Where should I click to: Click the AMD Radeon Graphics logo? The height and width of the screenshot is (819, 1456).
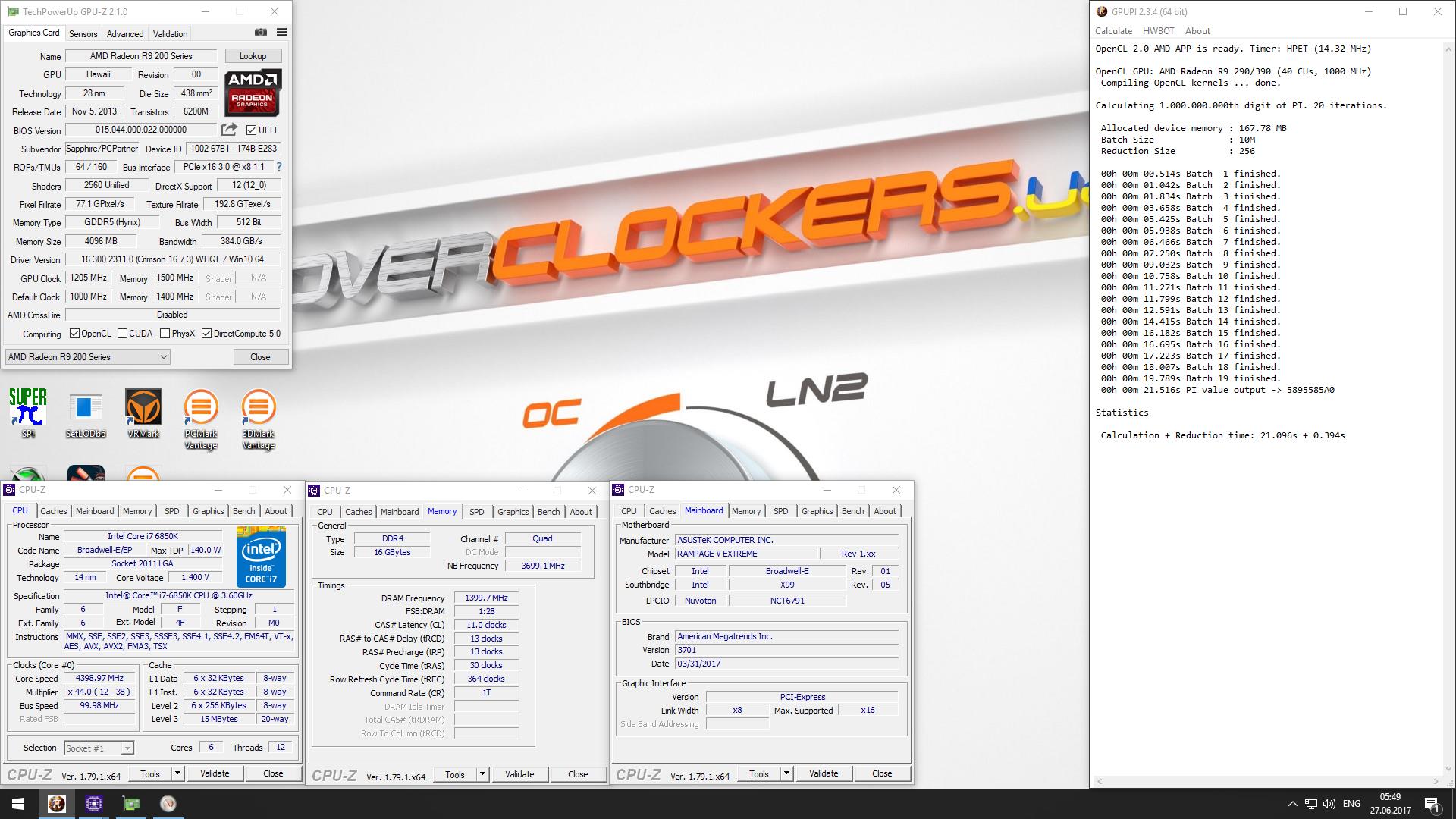pos(253,92)
